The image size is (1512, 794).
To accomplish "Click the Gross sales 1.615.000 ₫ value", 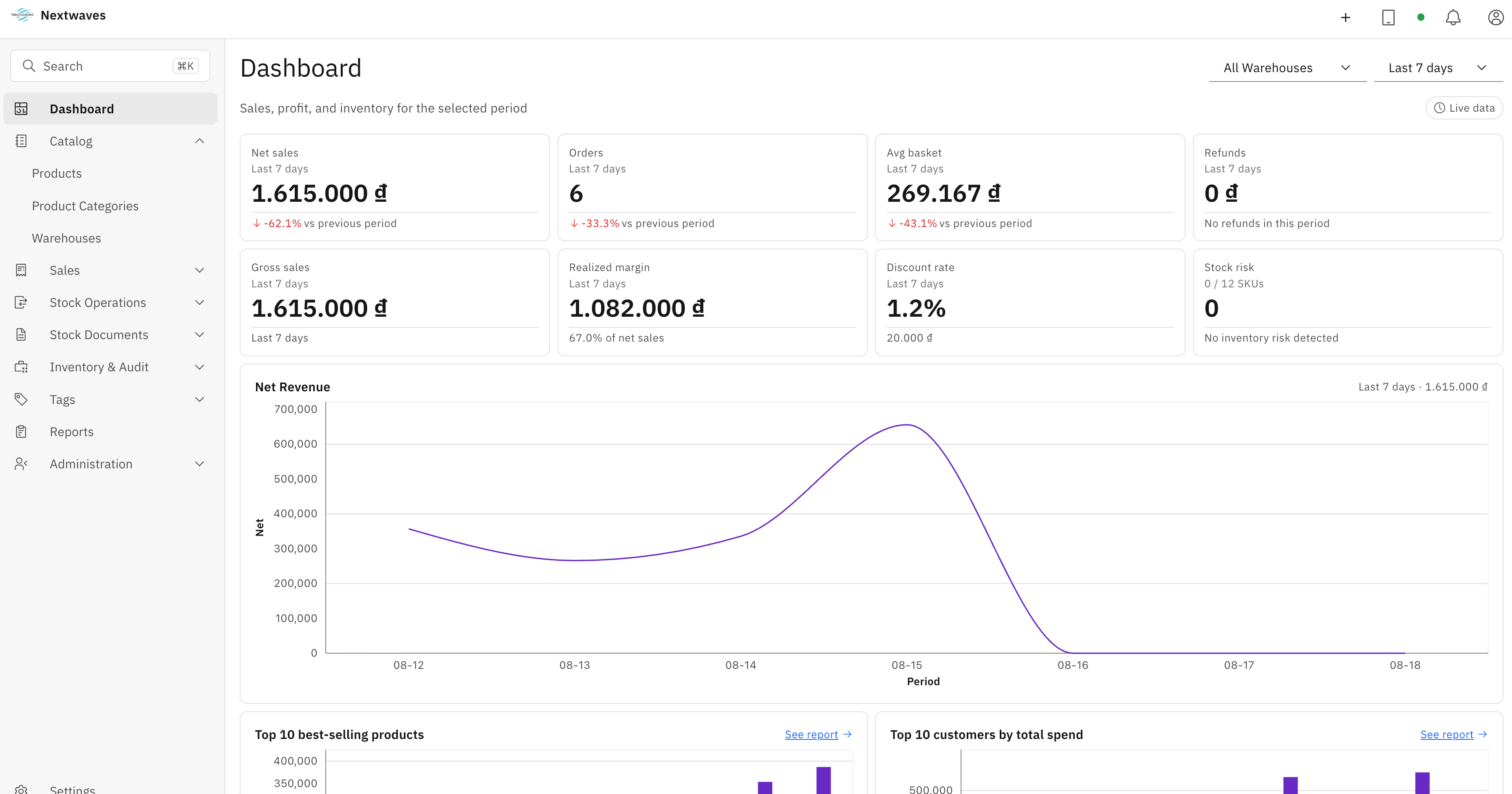I will [x=319, y=308].
